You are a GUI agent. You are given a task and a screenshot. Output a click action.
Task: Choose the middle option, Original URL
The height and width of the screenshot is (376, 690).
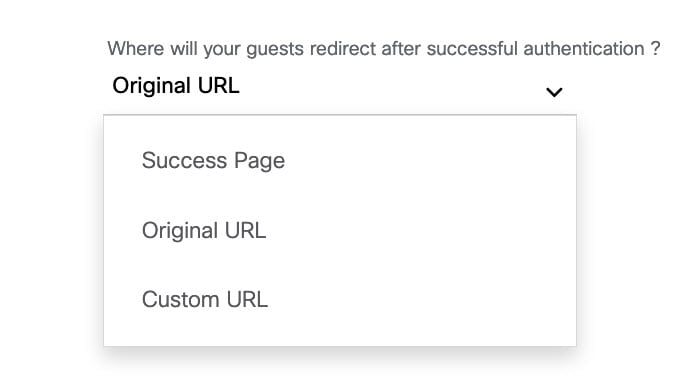340,230
